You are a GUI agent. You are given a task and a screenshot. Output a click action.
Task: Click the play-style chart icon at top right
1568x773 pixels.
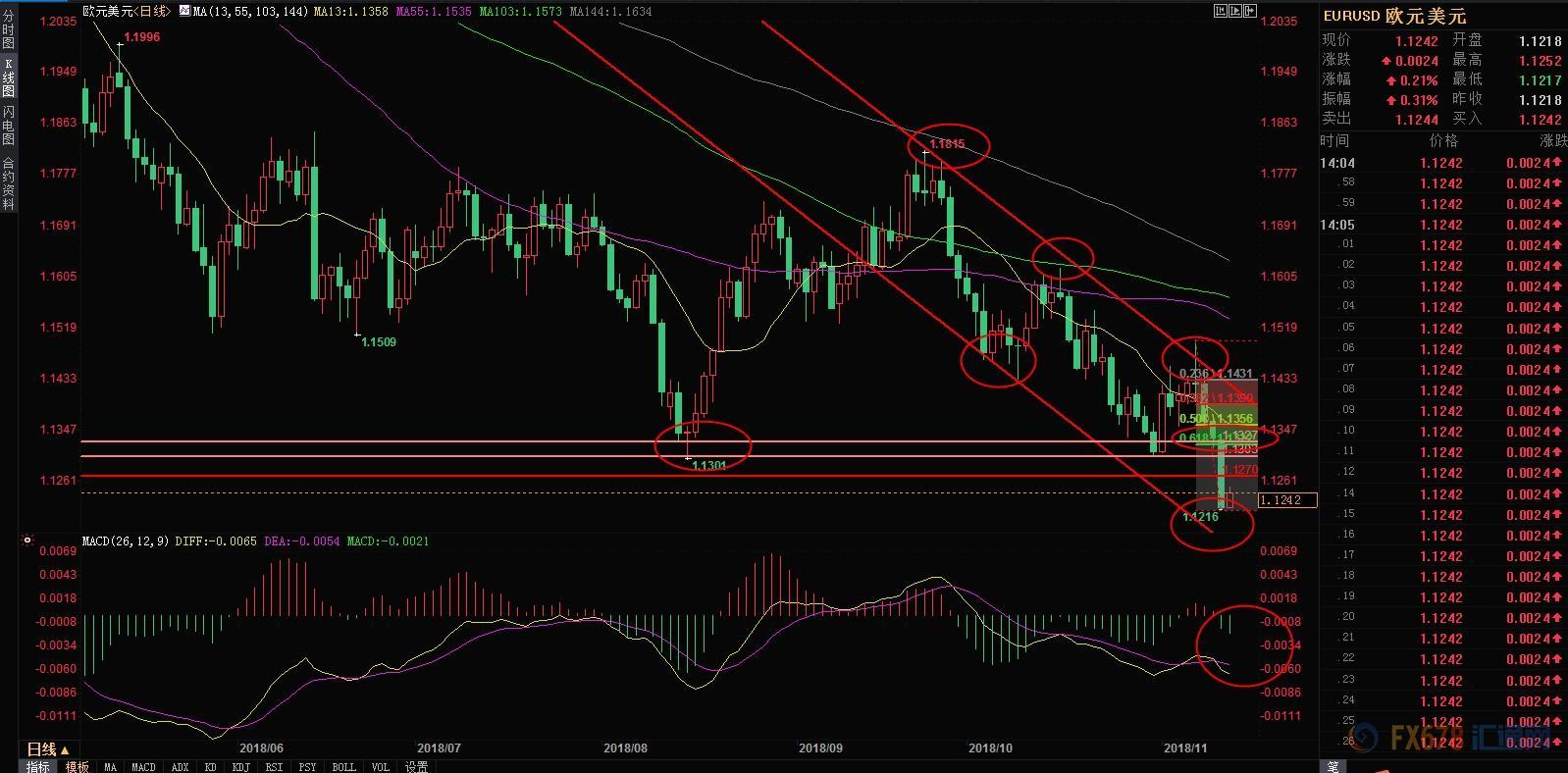pyautogui.click(x=1235, y=11)
